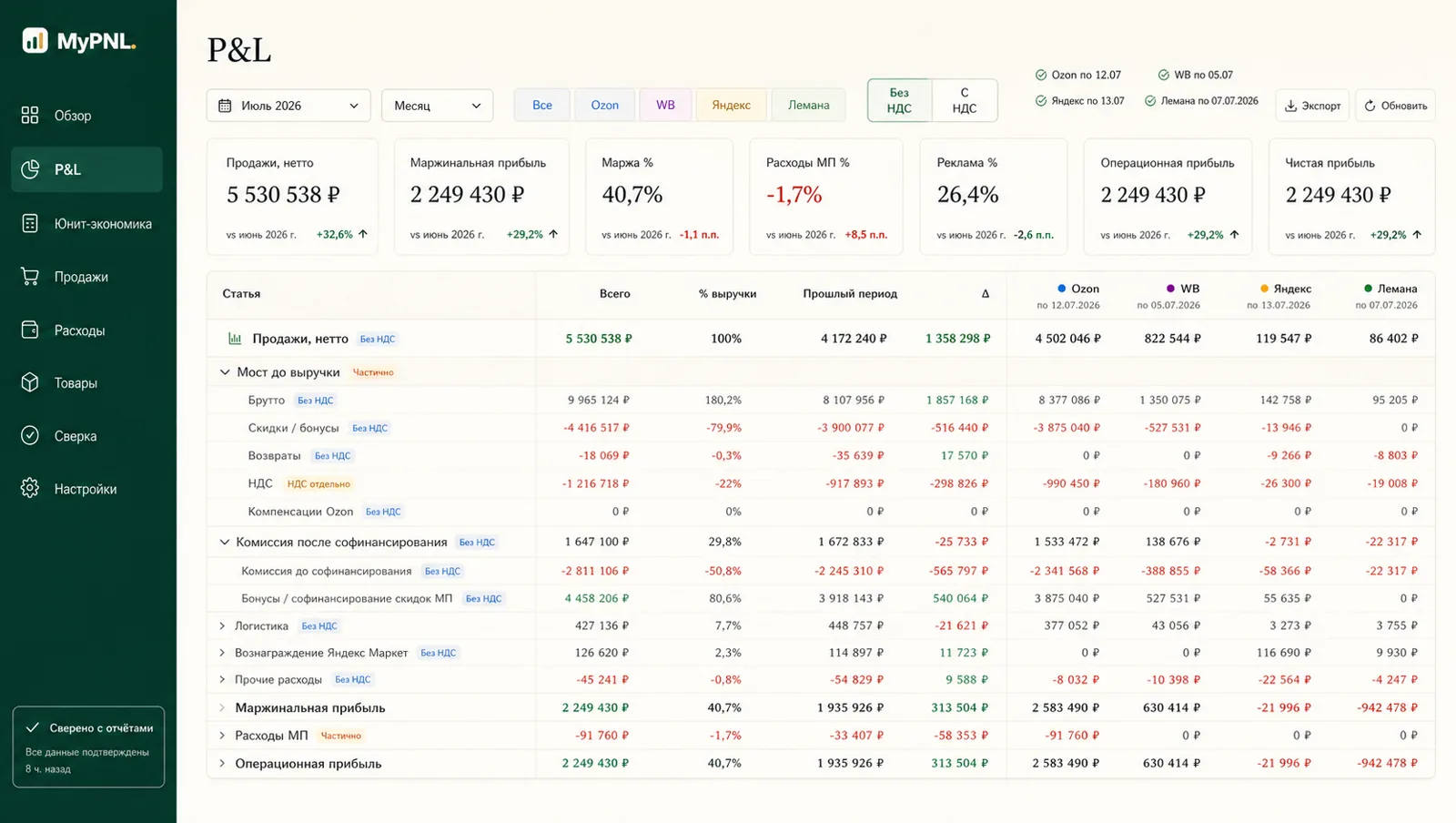Open the Июль 2026 period dropdown
The width and height of the screenshot is (1456, 823).
pyautogui.click(x=288, y=106)
